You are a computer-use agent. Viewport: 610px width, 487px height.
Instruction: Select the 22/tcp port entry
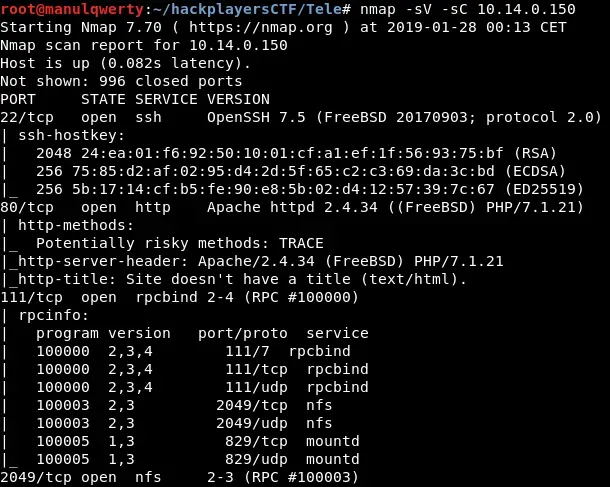tap(22, 117)
